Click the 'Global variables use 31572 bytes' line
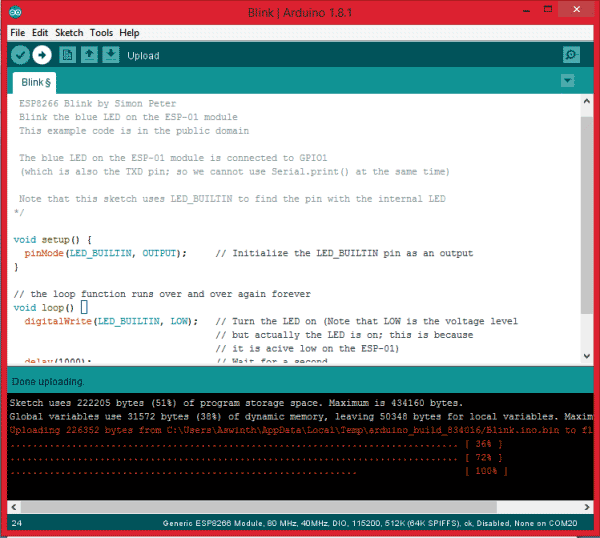This screenshot has width=600, height=538. click(x=301, y=417)
